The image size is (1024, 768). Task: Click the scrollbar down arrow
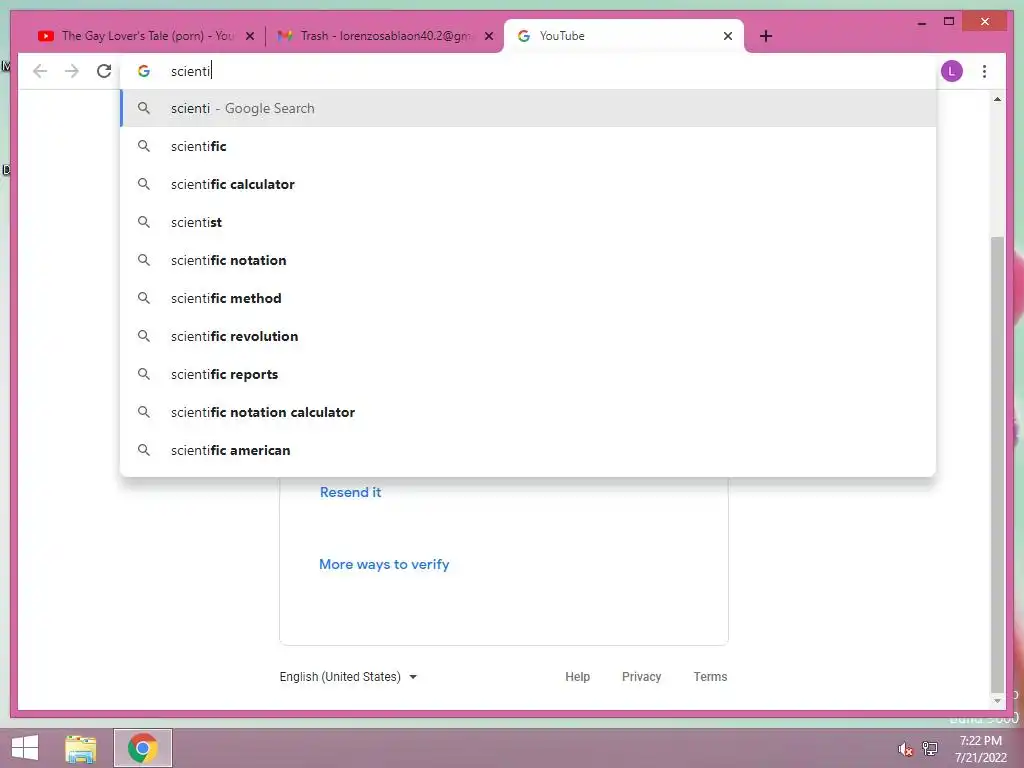click(997, 701)
